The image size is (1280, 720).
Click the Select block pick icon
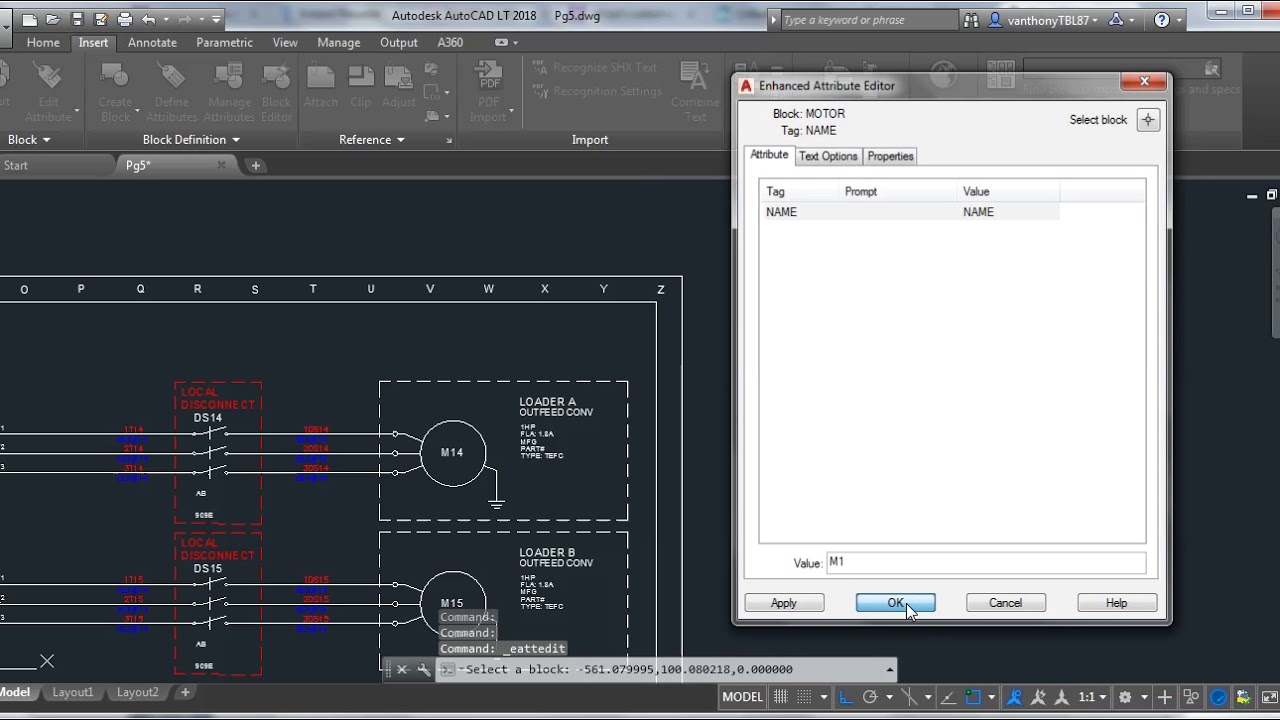pos(1148,120)
